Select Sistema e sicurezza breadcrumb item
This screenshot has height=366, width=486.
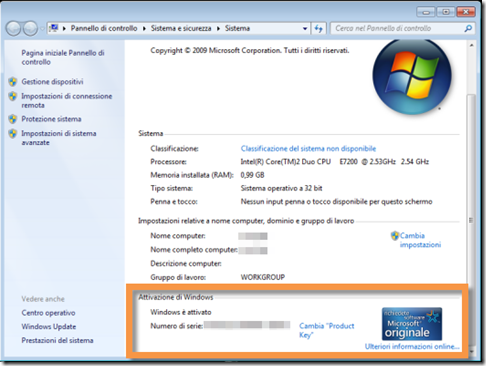click(x=181, y=28)
